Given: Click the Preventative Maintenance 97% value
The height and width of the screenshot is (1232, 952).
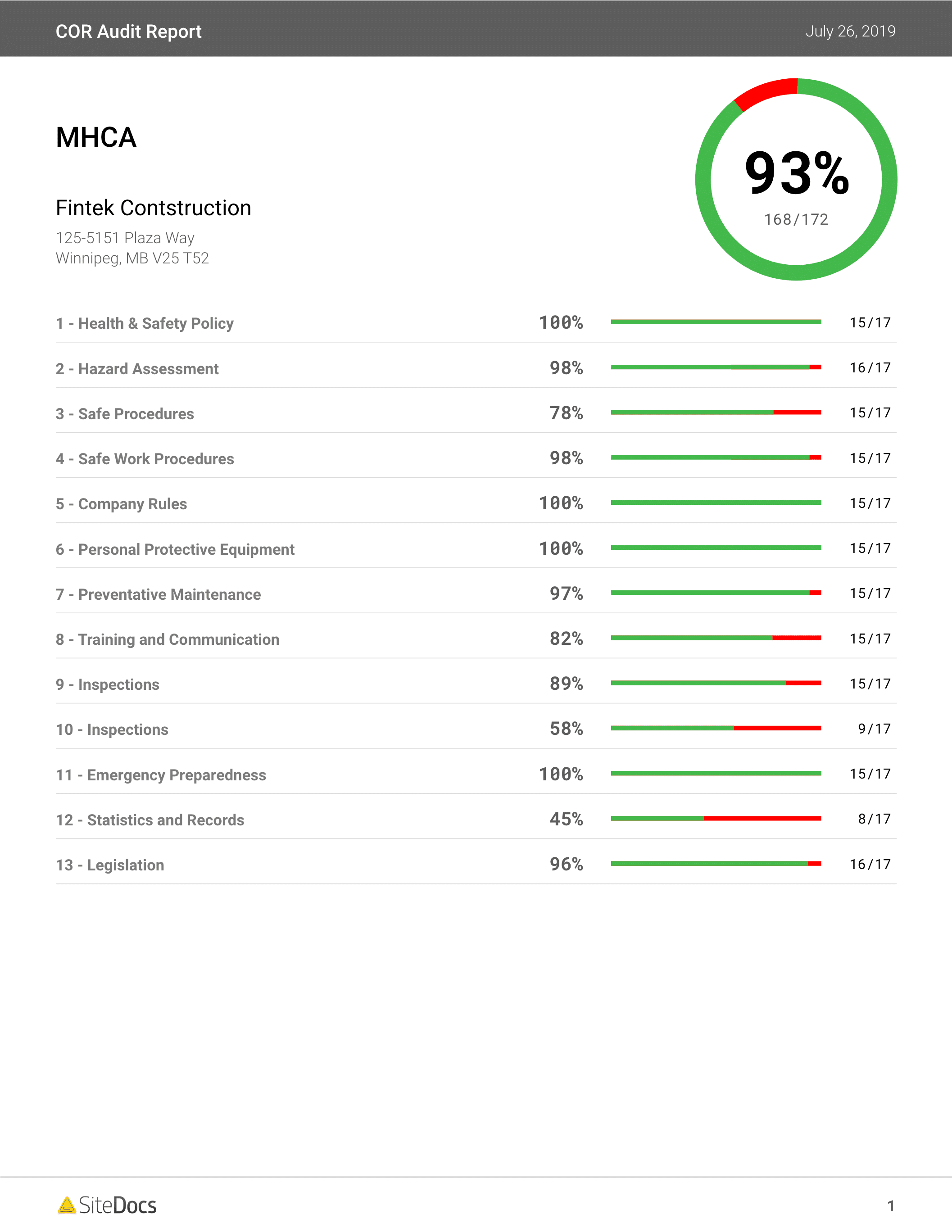Looking at the screenshot, I should (x=566, y=593).
